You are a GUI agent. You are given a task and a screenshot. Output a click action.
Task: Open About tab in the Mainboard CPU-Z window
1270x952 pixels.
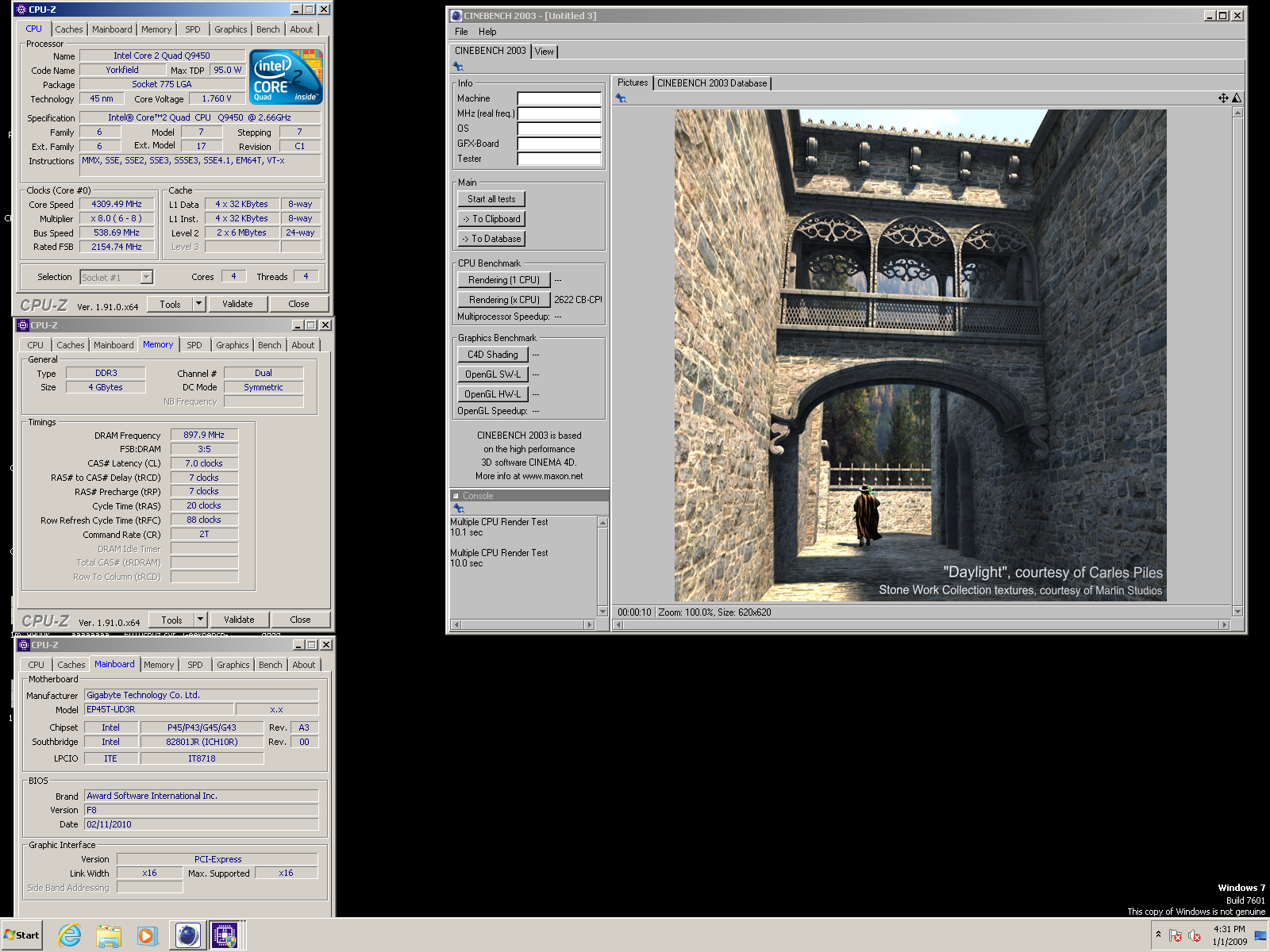tap(304, 665)
